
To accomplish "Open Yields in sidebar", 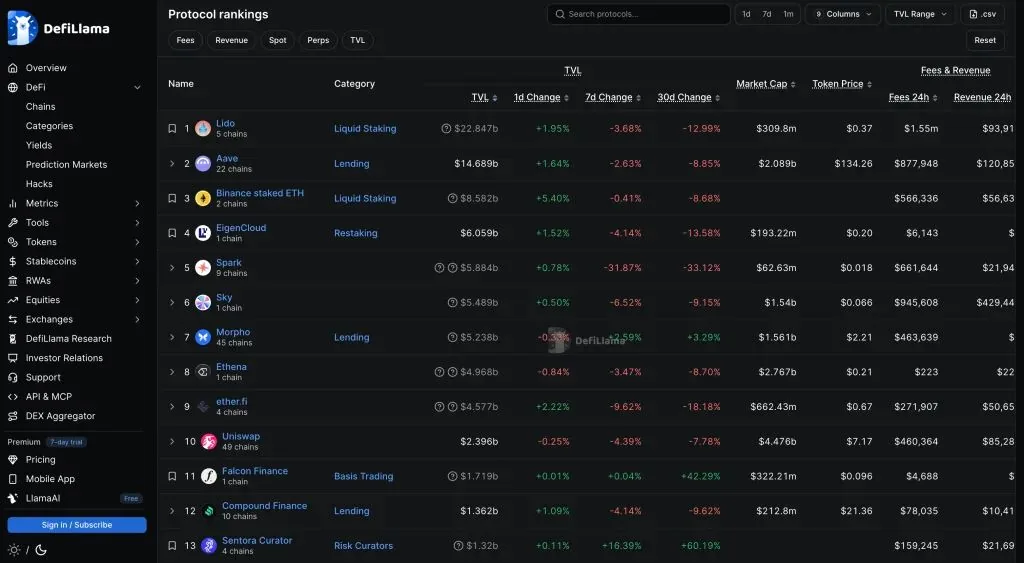I will [x=39, y=145].
